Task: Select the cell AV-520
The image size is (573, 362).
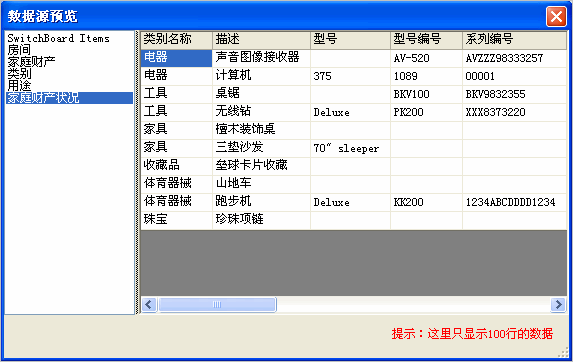Action: tap(426, 58)
